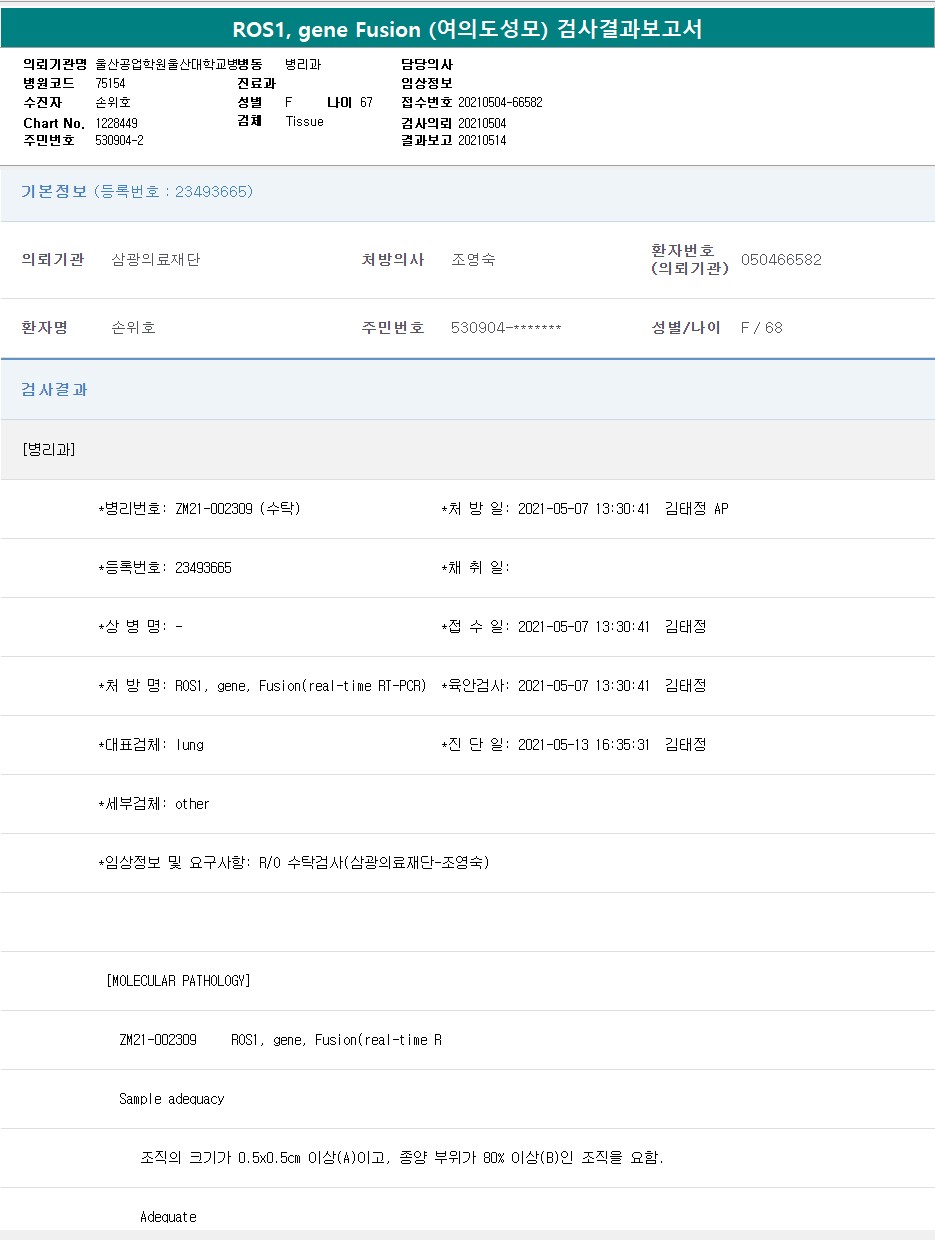Click 병리번호 ZM21-002309 (수탁)
The height and width of the screenshot is (1240, 935).
[x=237, y=509]
